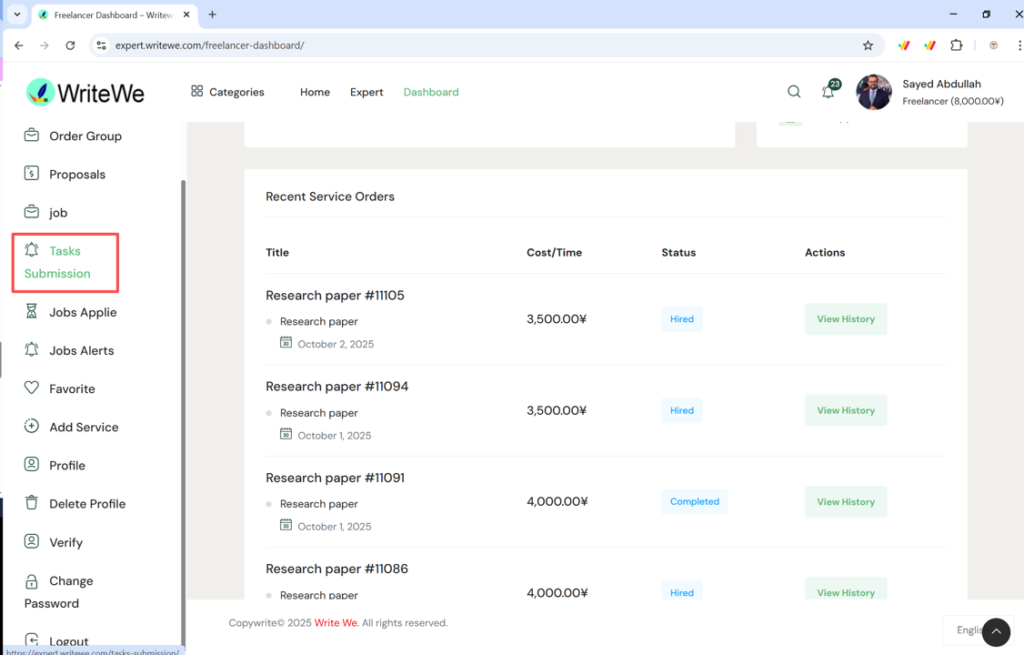Click the Jobs Alerts bell icon

tap(32, 350)
